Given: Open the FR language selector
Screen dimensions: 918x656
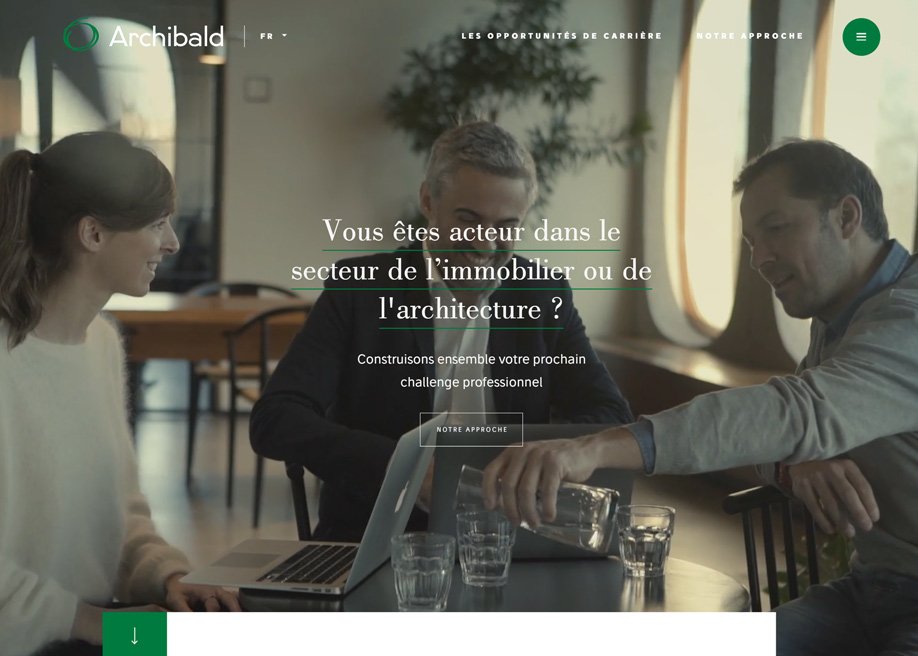Looking at the screenshot, I should click(x=273, y=36).
